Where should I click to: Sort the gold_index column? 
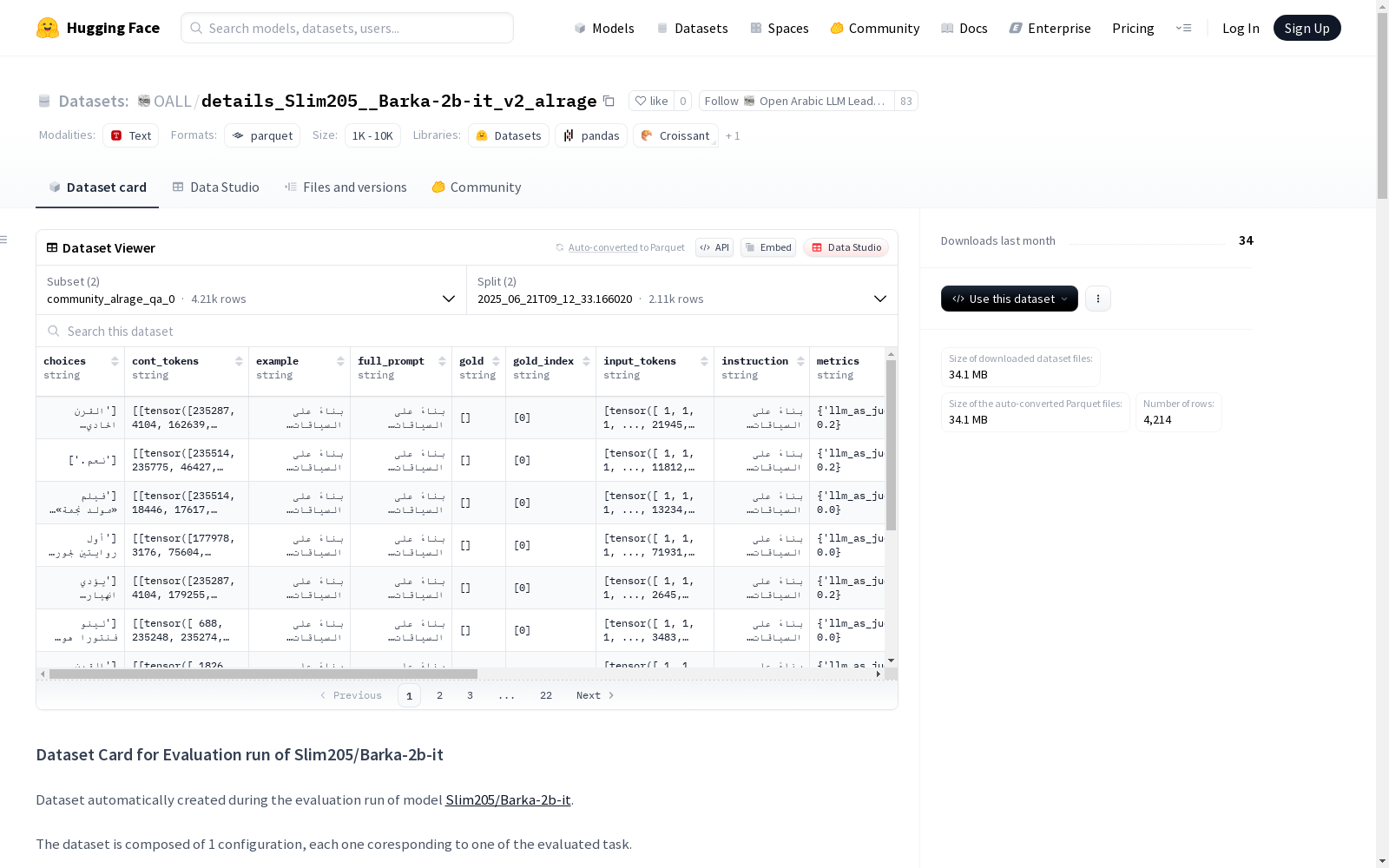tap(586, 361)
